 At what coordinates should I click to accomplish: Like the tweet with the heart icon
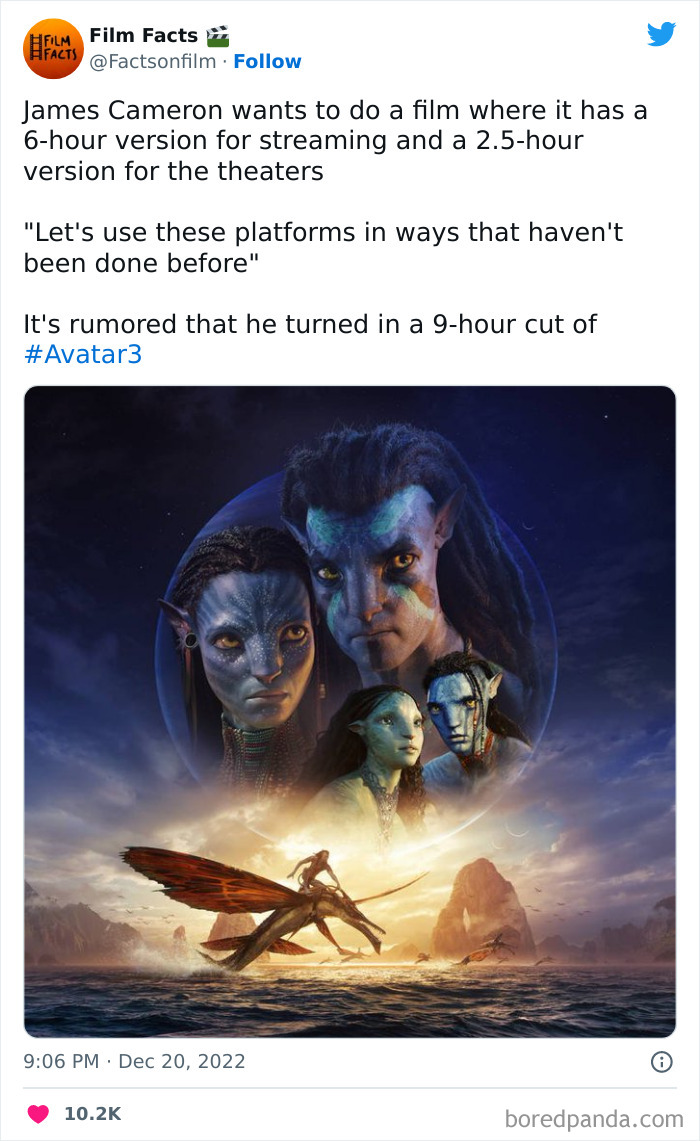(38, 1113)
